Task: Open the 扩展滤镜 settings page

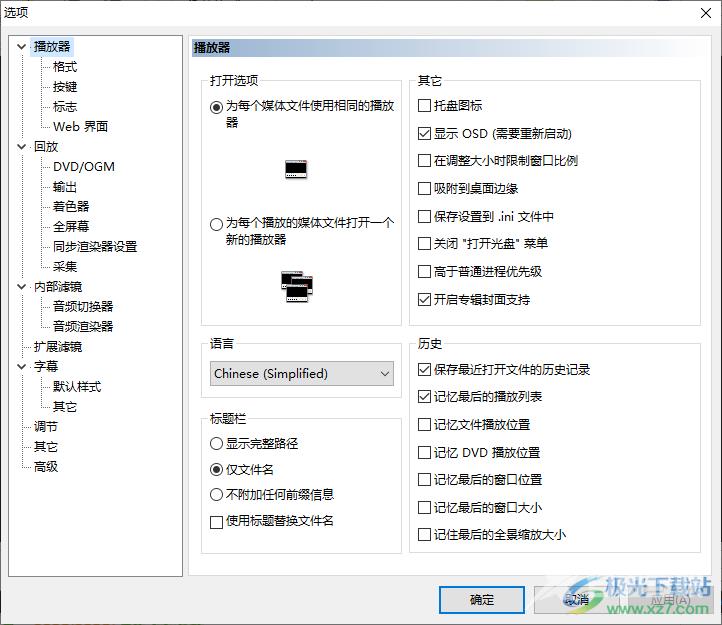Action: [58, 346]
